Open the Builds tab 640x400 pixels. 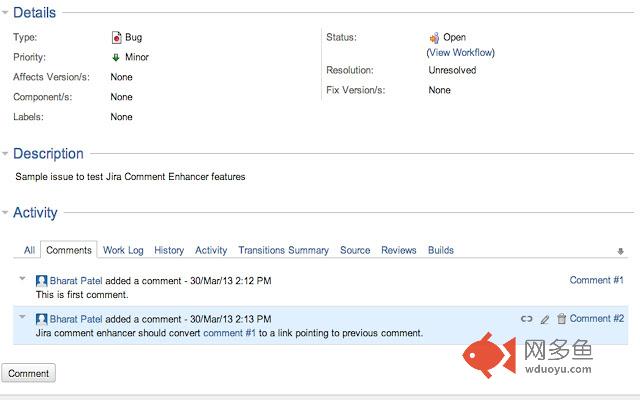point(441,250)
